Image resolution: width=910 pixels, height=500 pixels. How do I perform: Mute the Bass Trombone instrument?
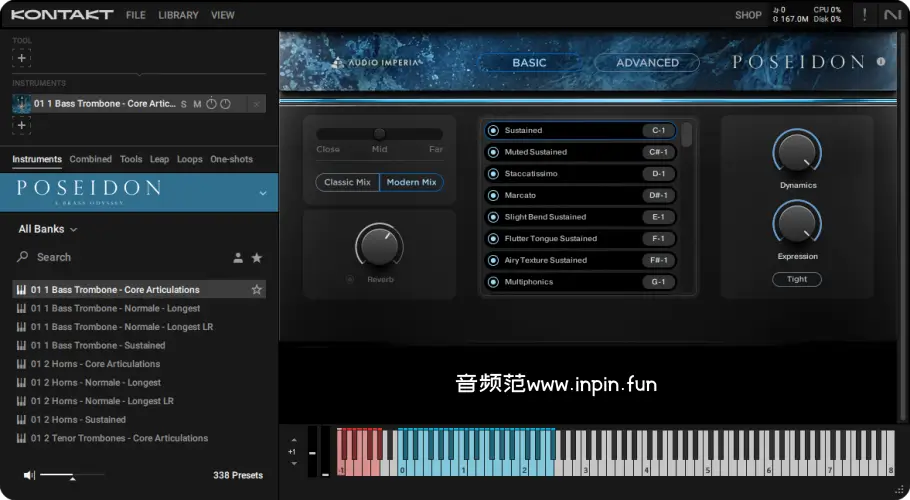tap(197, 104)
